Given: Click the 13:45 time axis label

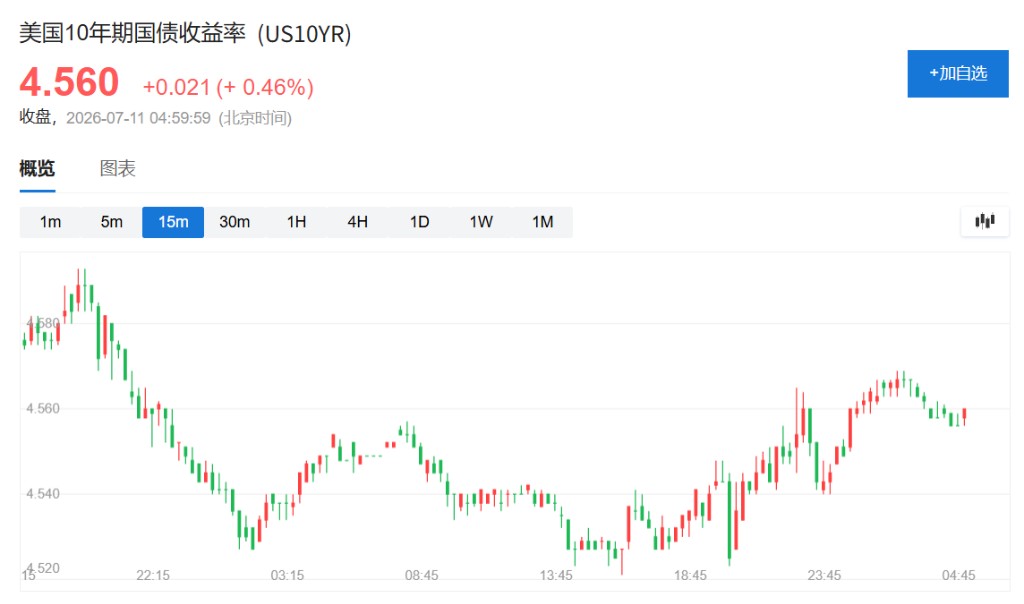Looking at the screenshot, I should click(556, 575).
